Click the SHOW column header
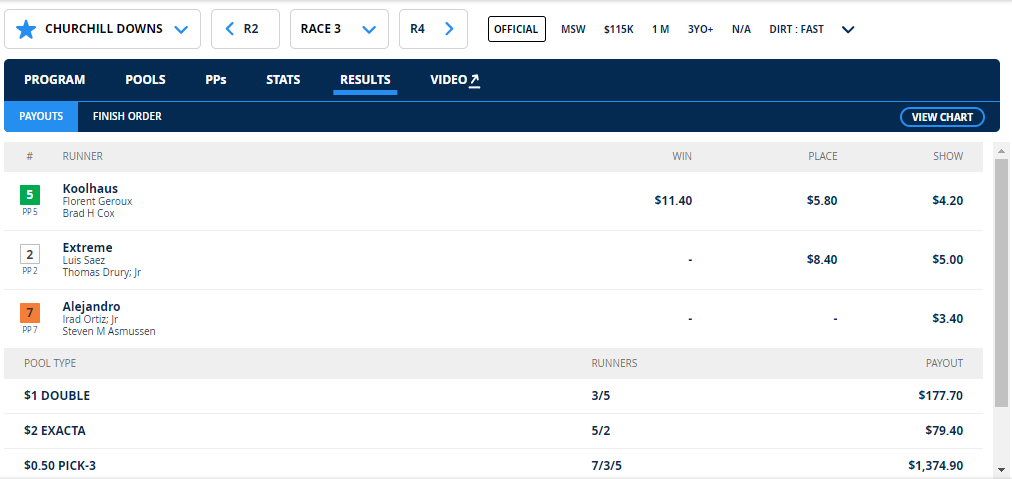 pos(948,156)
